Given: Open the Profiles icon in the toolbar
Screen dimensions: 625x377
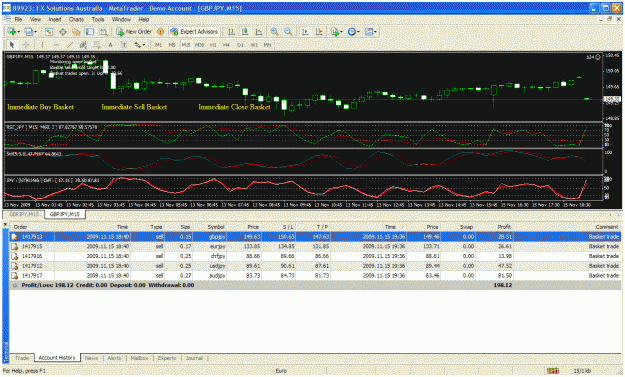Looking at the screenshot, I should click(28, 31).
